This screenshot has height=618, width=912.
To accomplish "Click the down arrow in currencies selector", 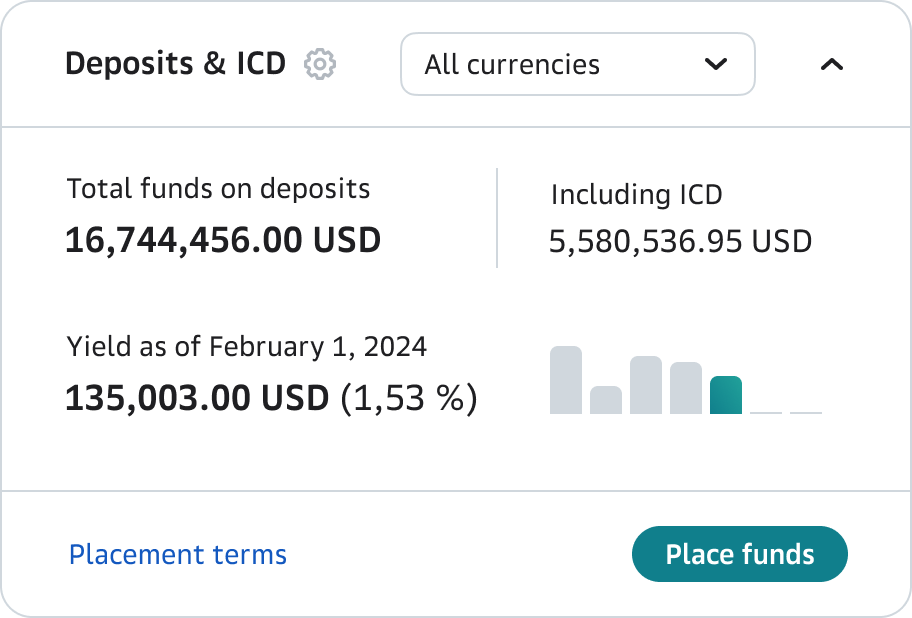I will point(715,64).
